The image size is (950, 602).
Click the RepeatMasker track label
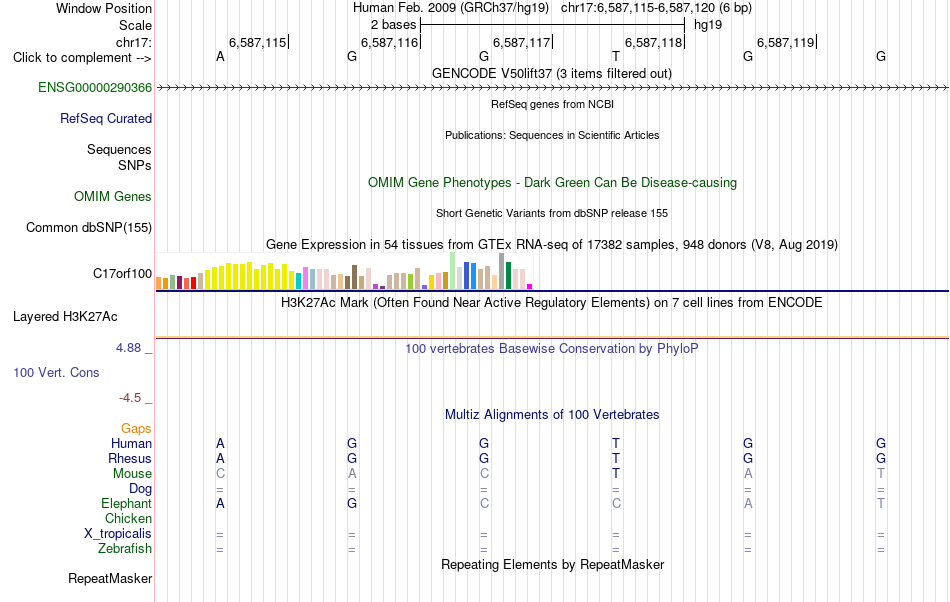point(110,579)
